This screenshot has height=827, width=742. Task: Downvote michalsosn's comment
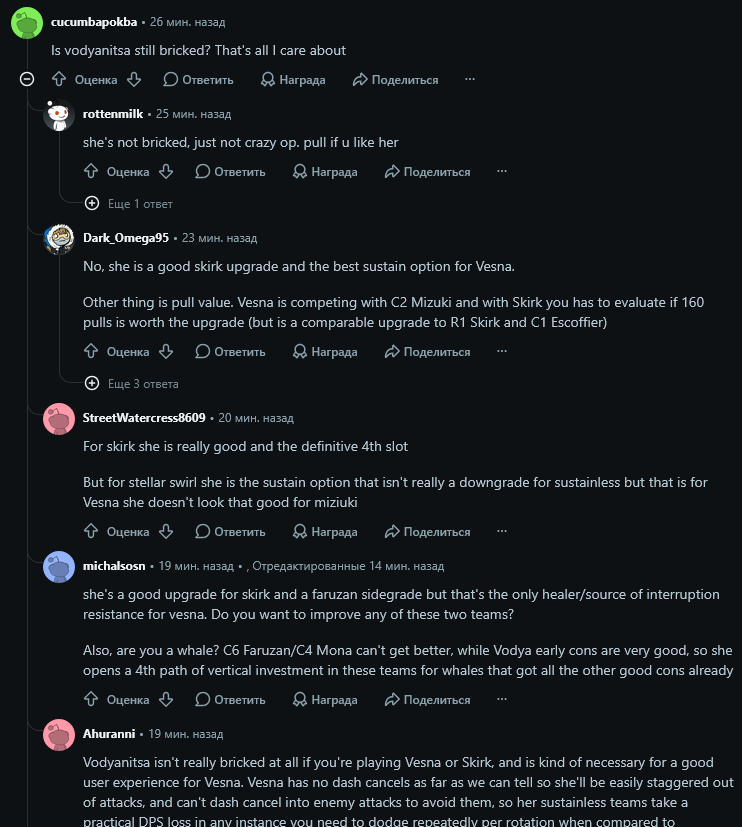166,699
